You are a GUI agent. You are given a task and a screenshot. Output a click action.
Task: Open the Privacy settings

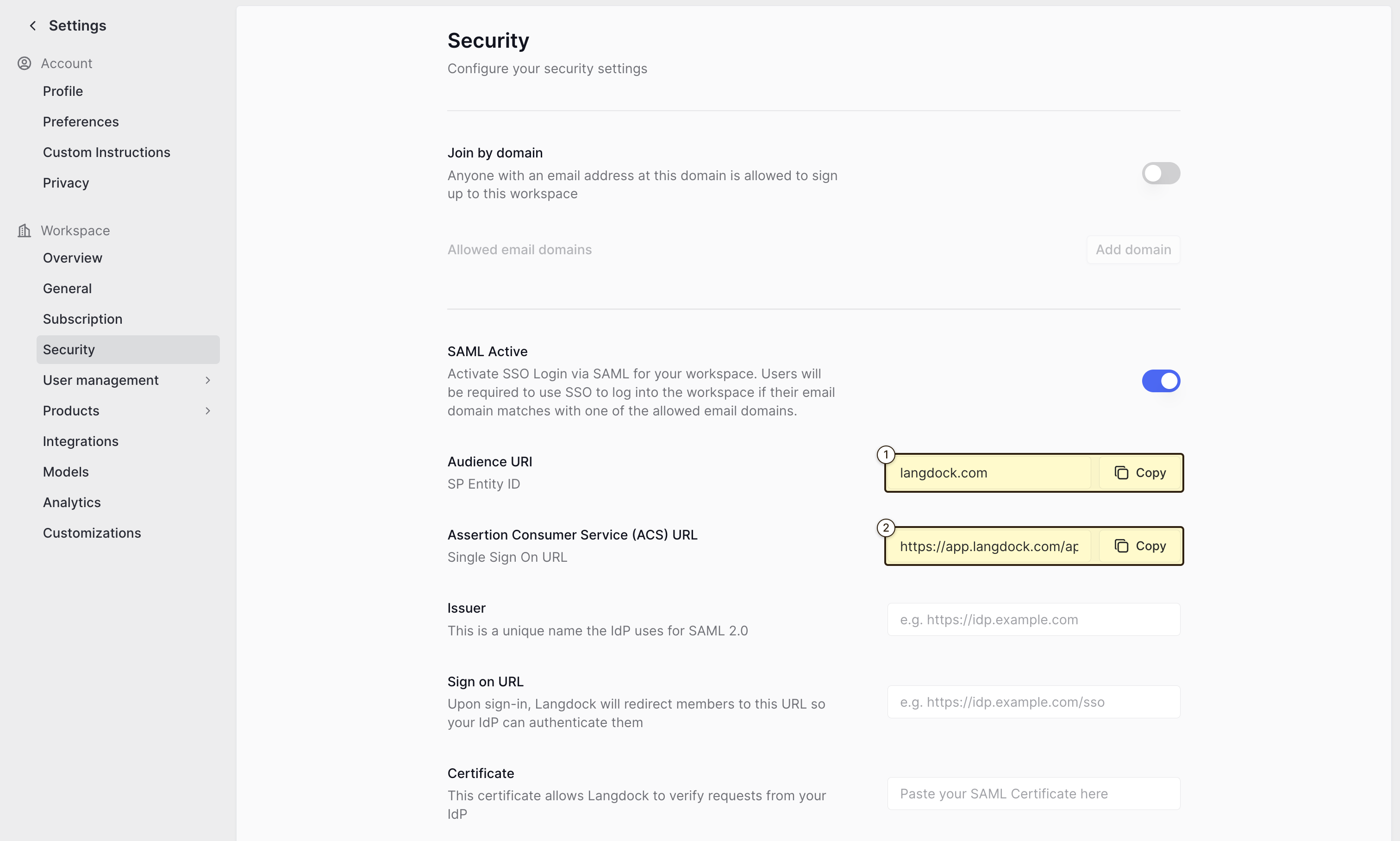pyautogui.click(x=128, y=183)
